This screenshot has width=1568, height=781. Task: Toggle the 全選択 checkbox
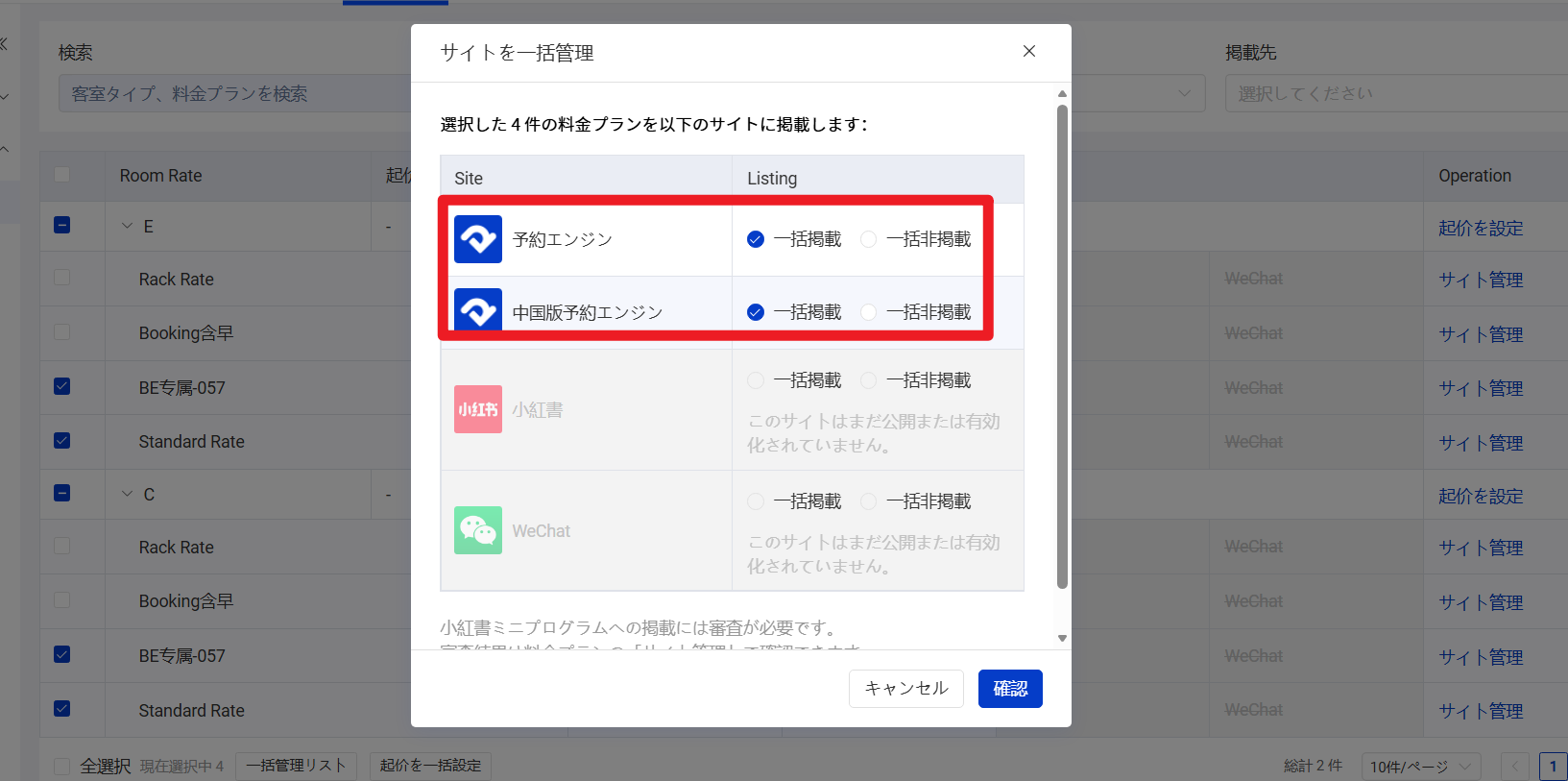[x=62, y=766]
